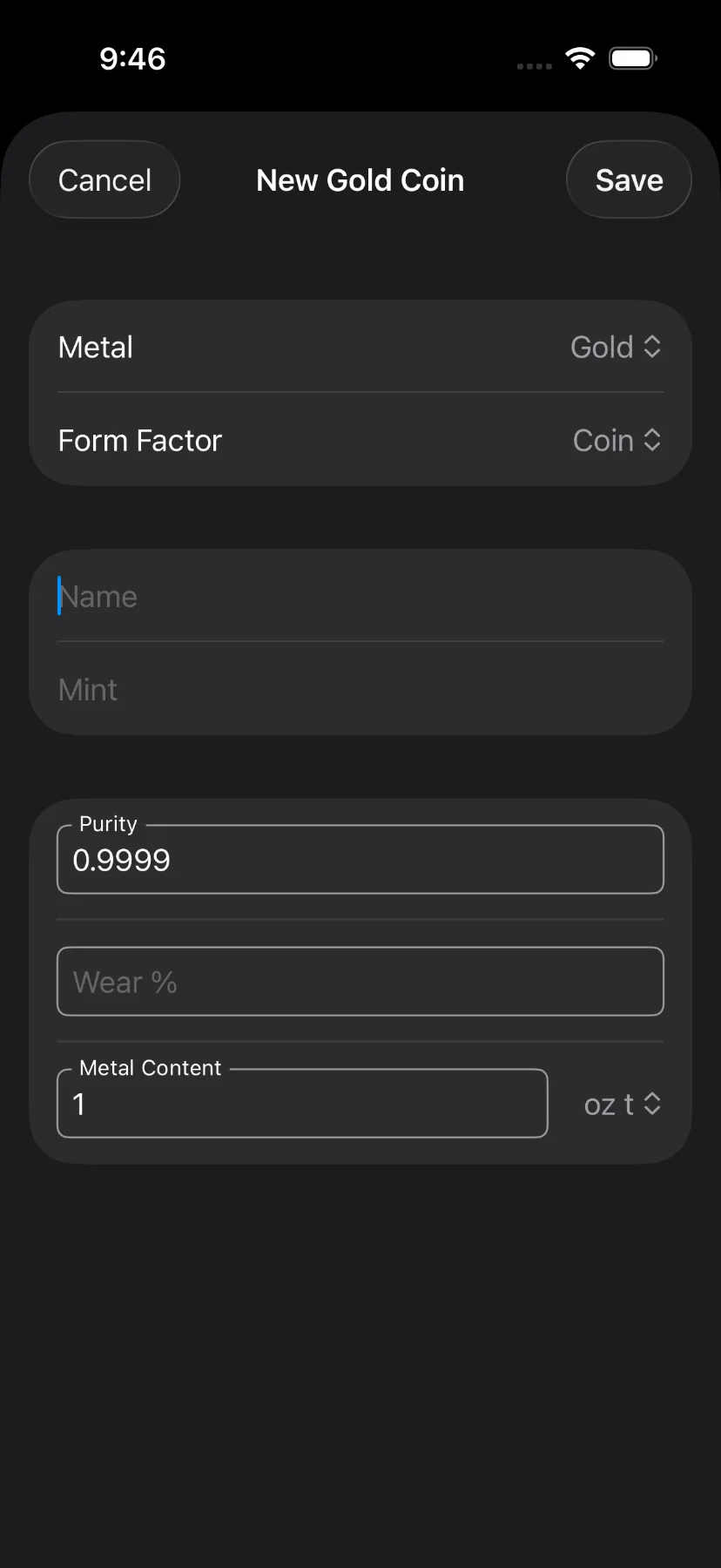Tap the Form Factor chevron icon
Screen dimensions: 721x1568
pos(652,441)
